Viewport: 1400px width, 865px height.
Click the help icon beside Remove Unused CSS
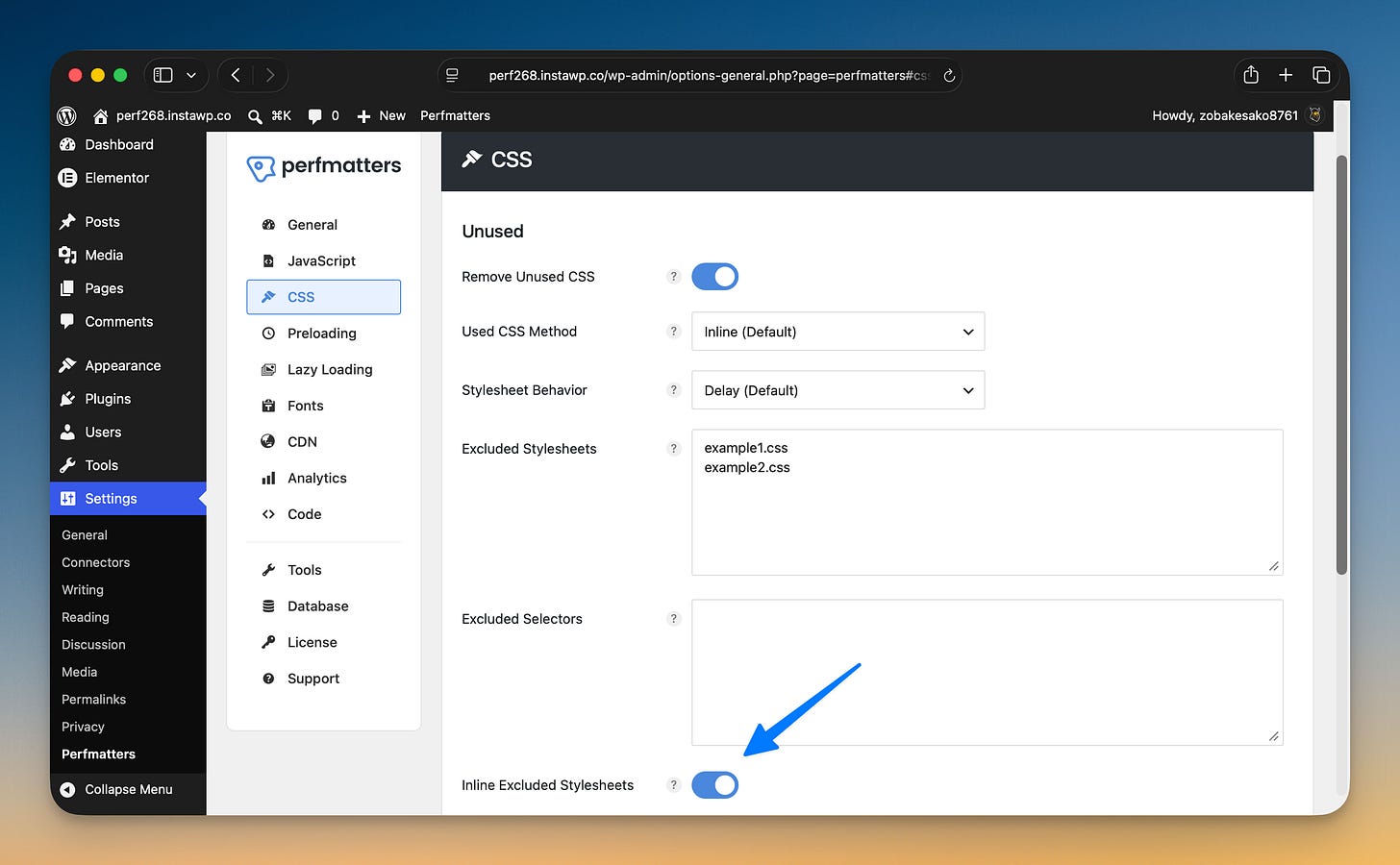[674, 277]
